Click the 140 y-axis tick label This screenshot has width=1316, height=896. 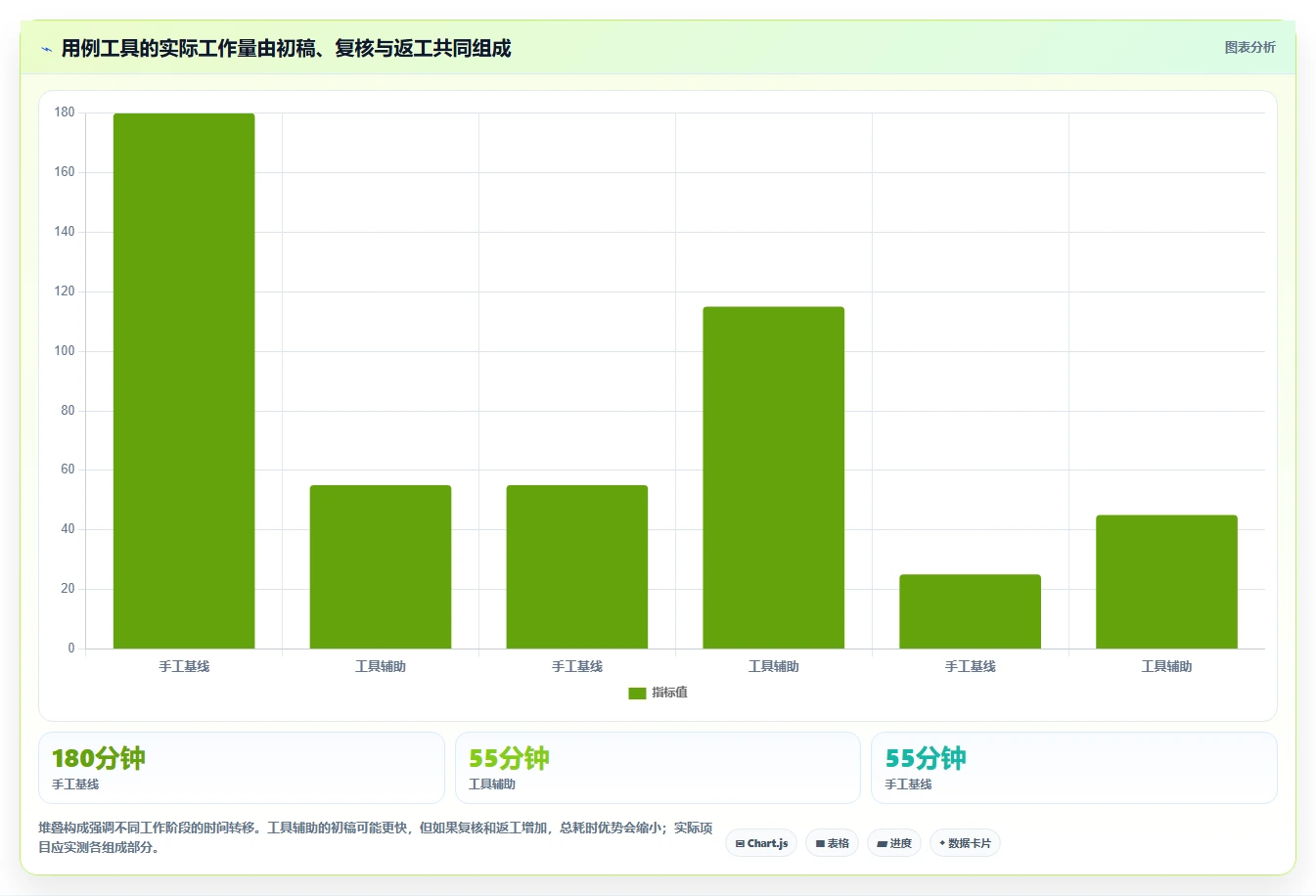(65, 232)
